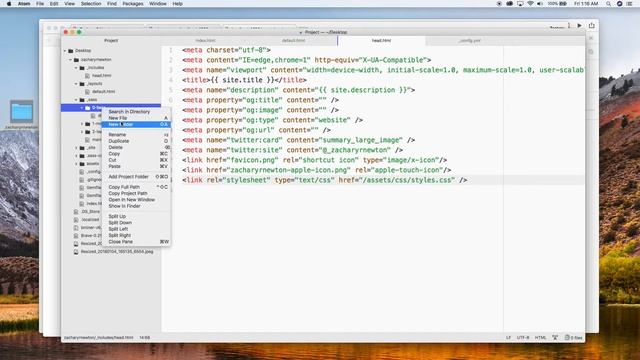Place cursor on the title tag line
This screenshot has height=360, width=640.
point(244,80)
